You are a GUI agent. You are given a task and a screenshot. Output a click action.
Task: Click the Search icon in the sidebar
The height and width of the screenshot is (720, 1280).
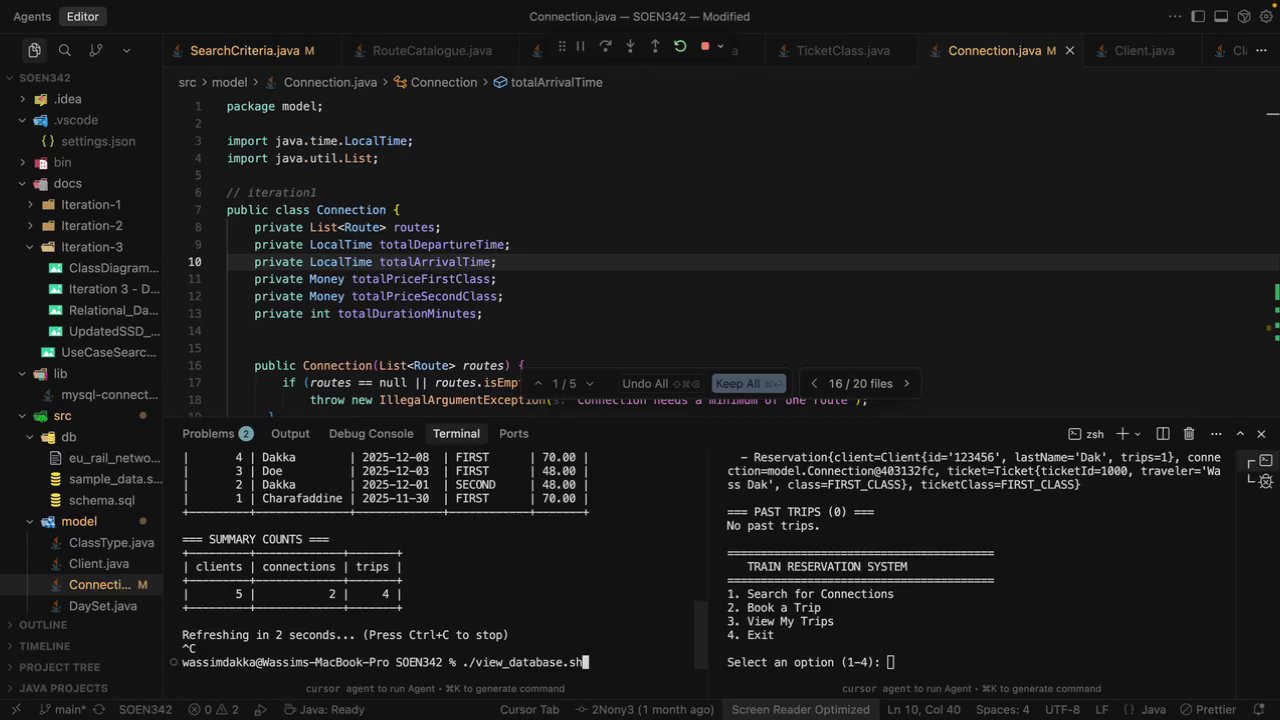coord(65,50)
